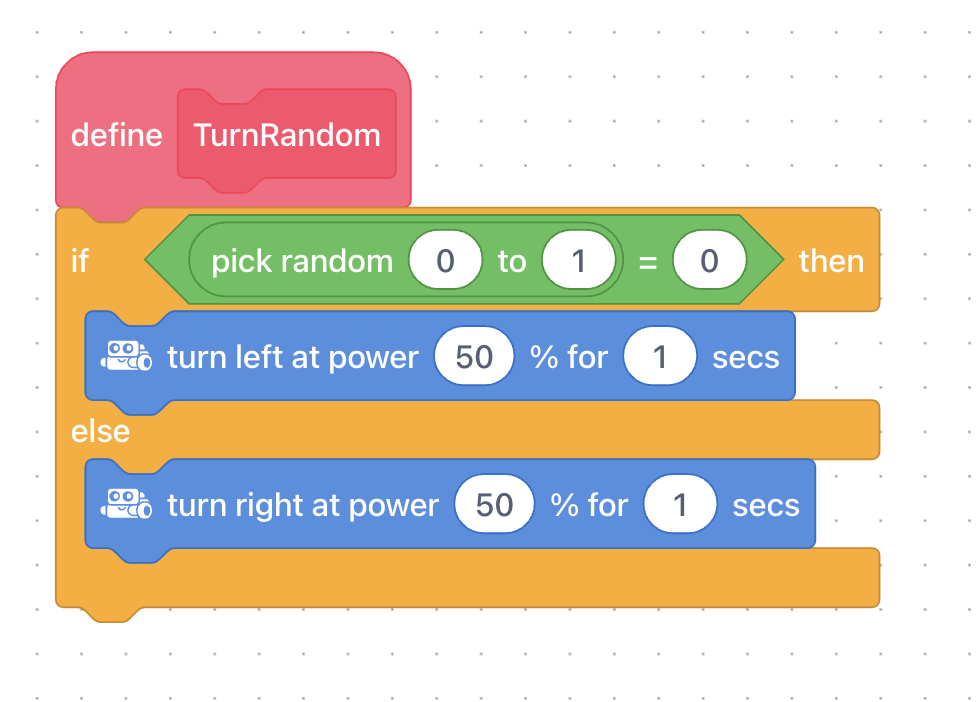Edit turn right power value 50

point(494,504)
